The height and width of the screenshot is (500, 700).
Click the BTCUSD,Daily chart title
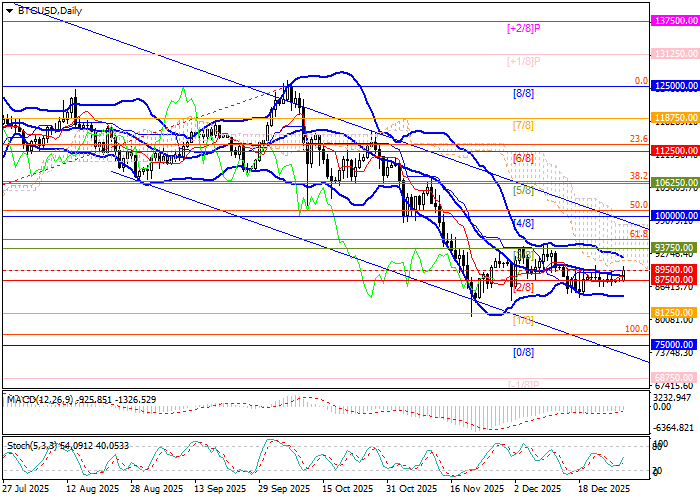coord(50,11)
